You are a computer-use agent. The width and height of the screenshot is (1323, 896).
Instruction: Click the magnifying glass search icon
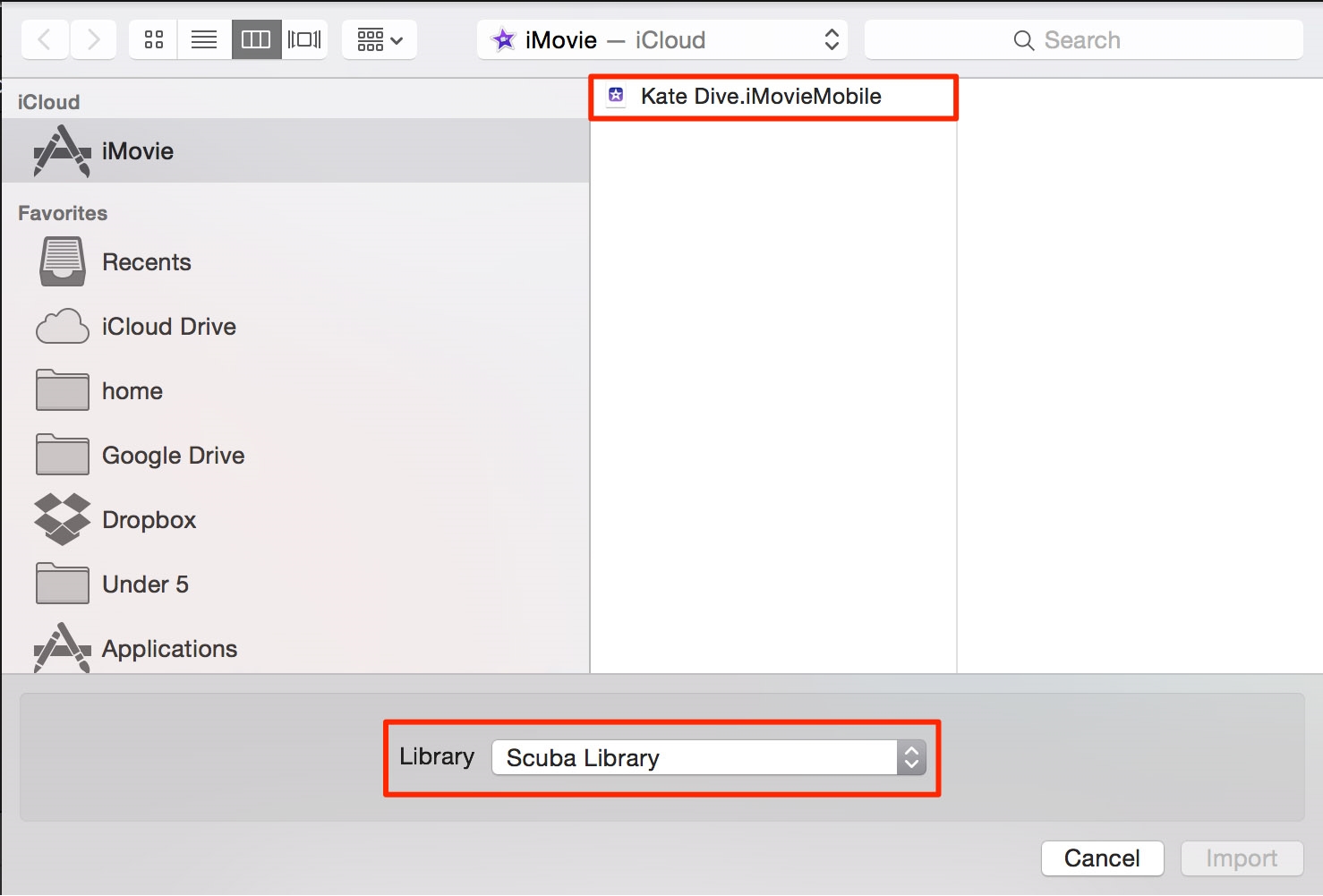click(1024, 40)
